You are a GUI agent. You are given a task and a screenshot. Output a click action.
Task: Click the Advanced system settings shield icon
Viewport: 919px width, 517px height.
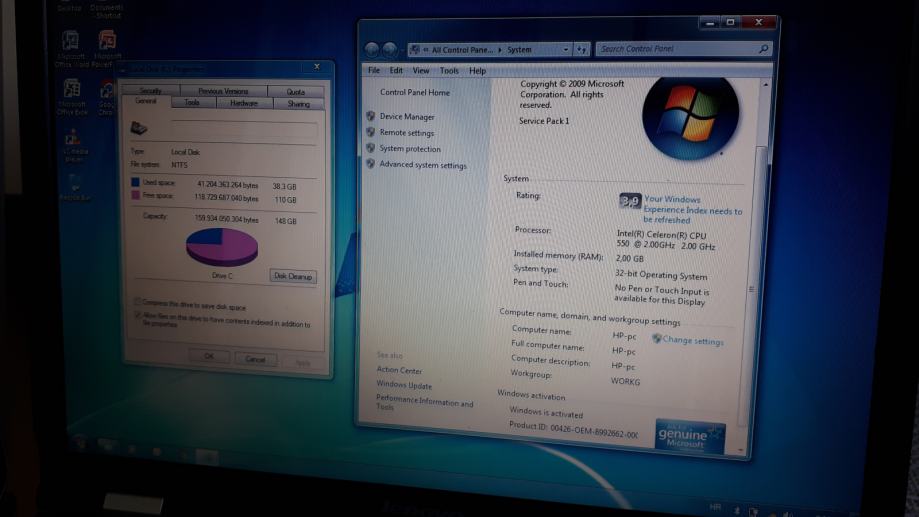pyautogui.click(x=370, y=164)
